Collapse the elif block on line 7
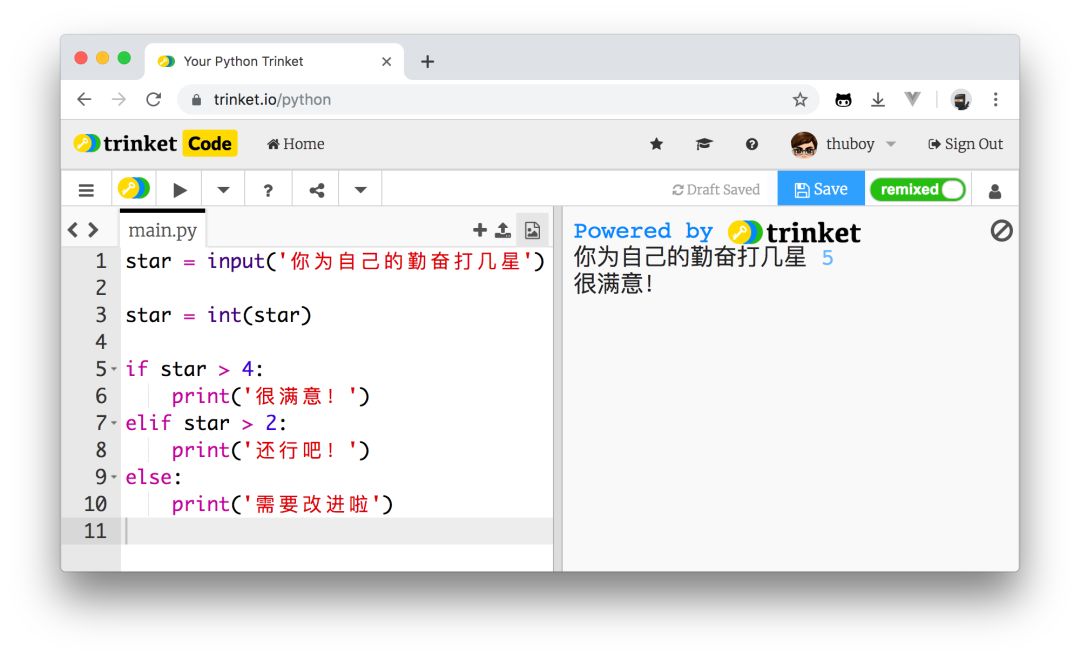 (114, 423)
